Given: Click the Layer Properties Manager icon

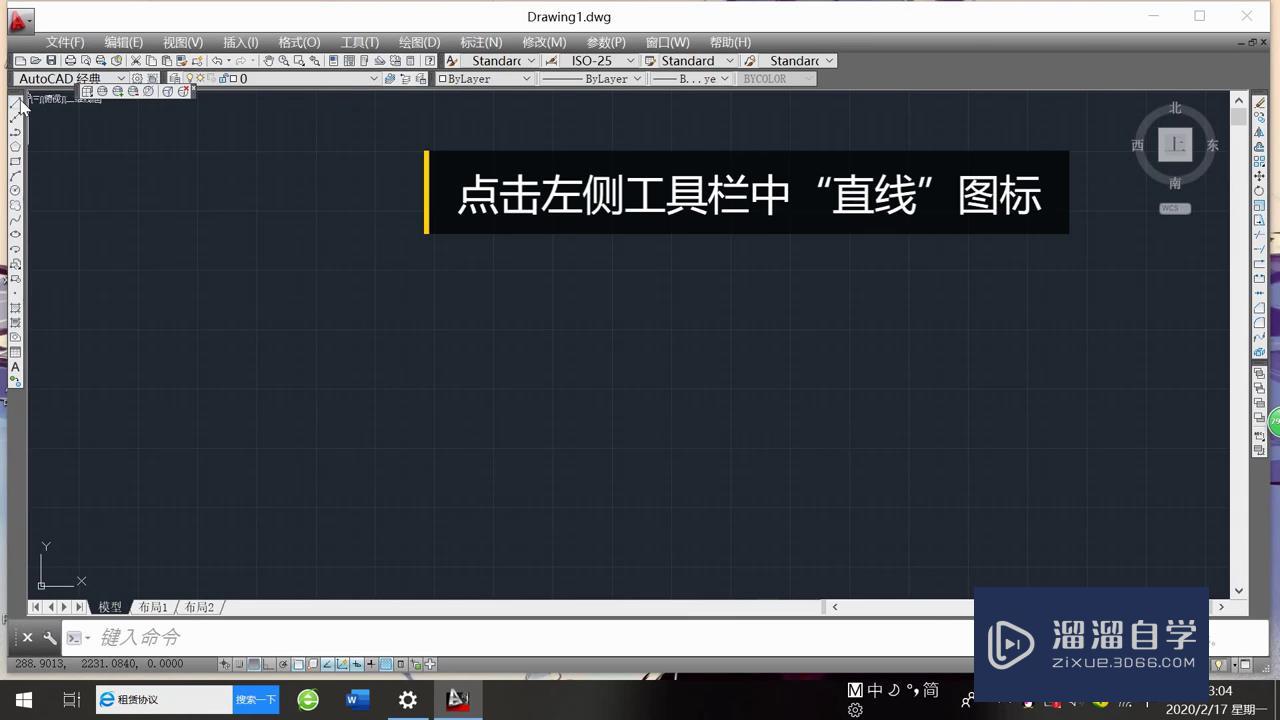Looking at the screenshot, I should point(175,78).
